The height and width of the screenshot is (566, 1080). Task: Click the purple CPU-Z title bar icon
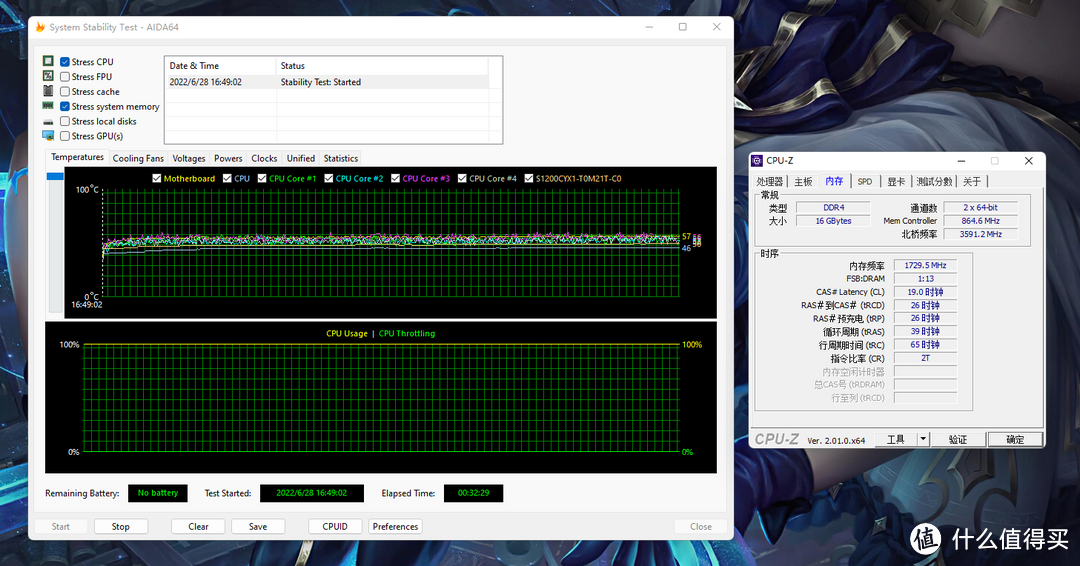758,160
